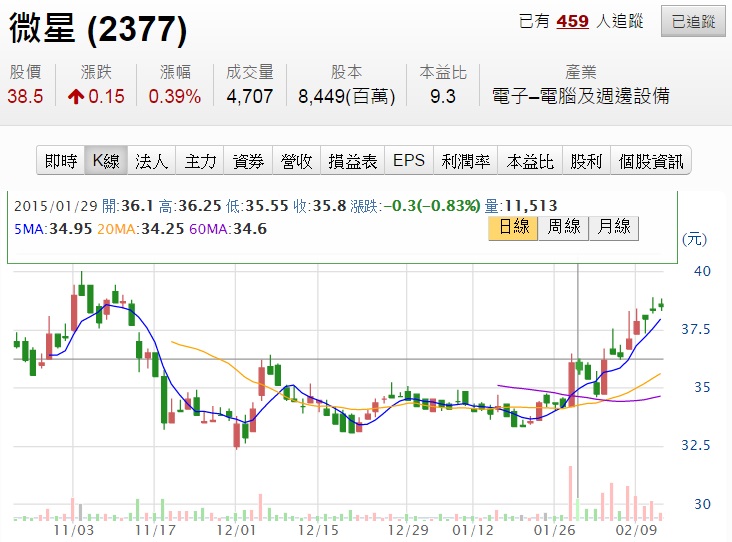Click the tall red volume bar near 01/26
The height and width of the screenshot is (542, 732).
pos(570,493)
